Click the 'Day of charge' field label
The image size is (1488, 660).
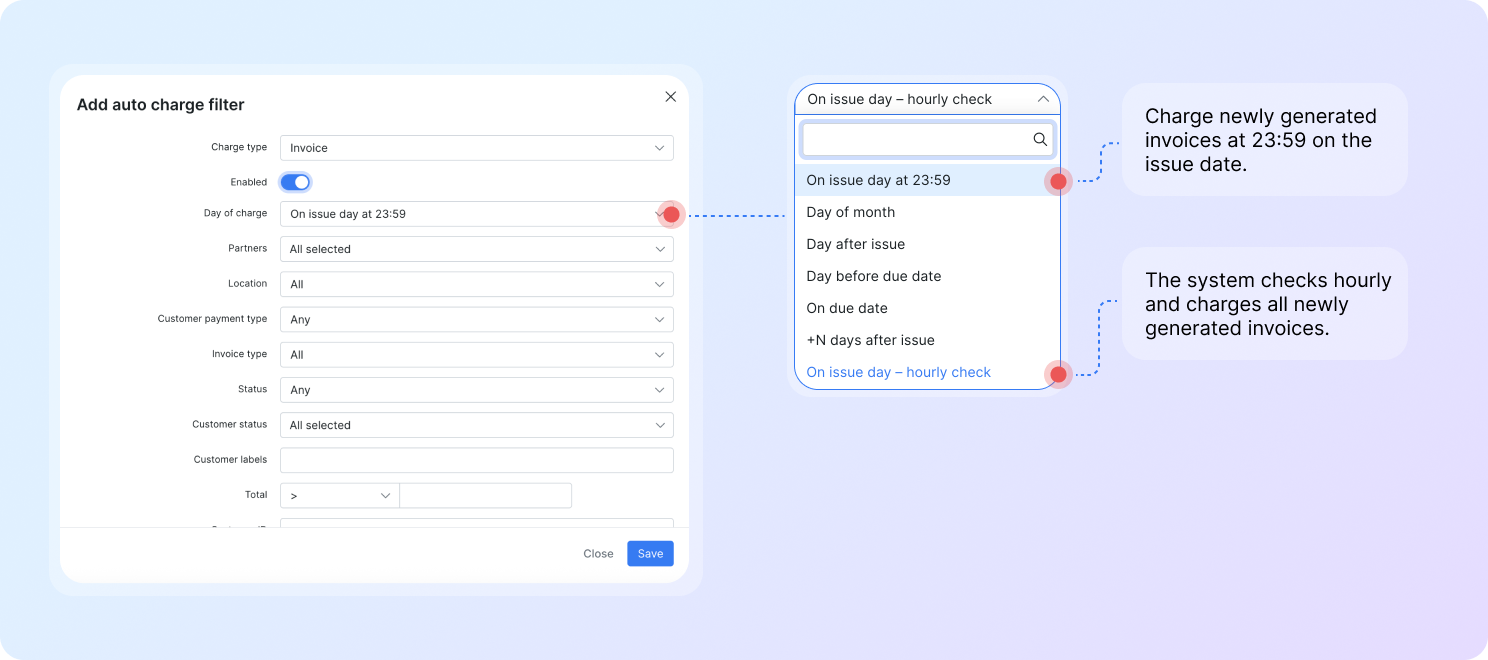pos(235,213)
